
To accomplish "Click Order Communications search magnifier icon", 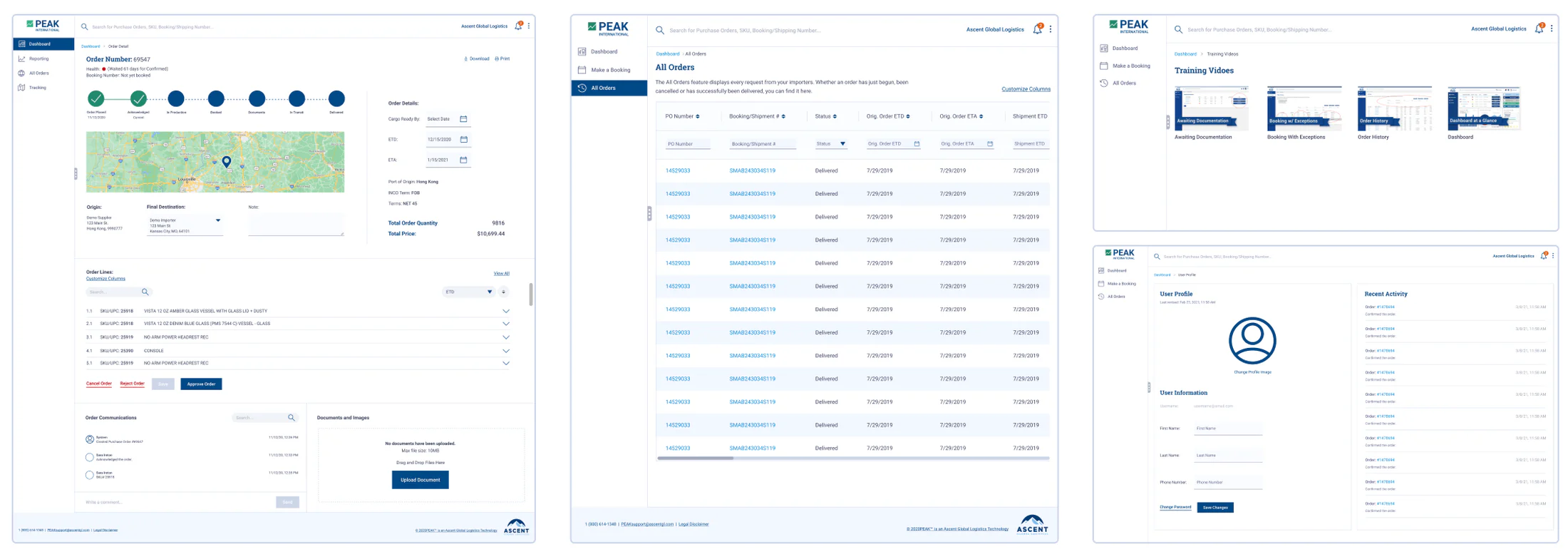I will coord(292,418).
